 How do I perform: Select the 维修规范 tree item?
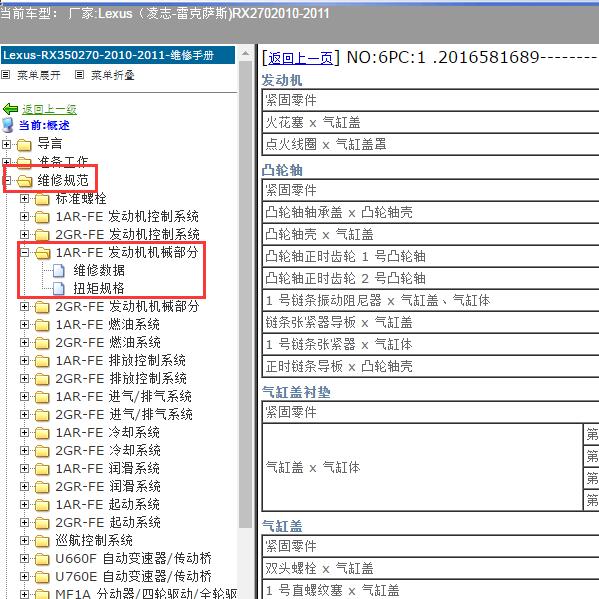point(63,181)
